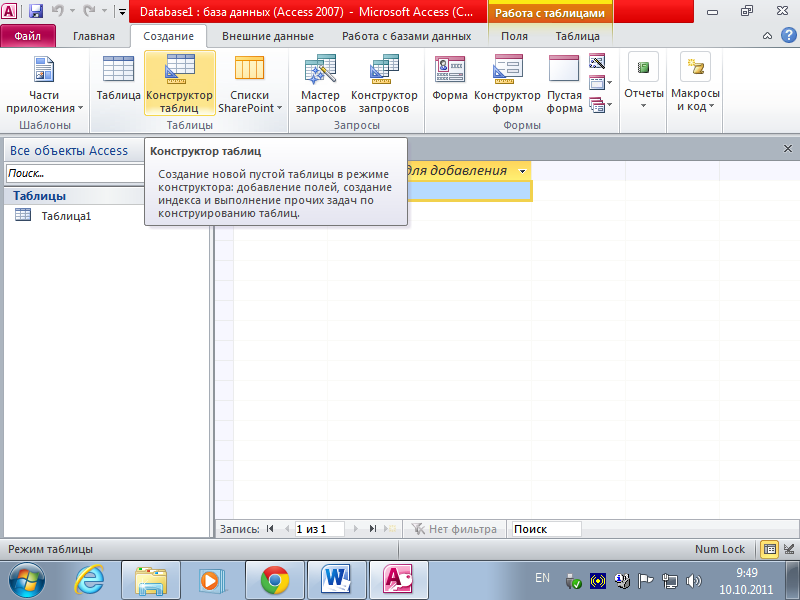
Task: Click the current record number box
Action: 319,529
